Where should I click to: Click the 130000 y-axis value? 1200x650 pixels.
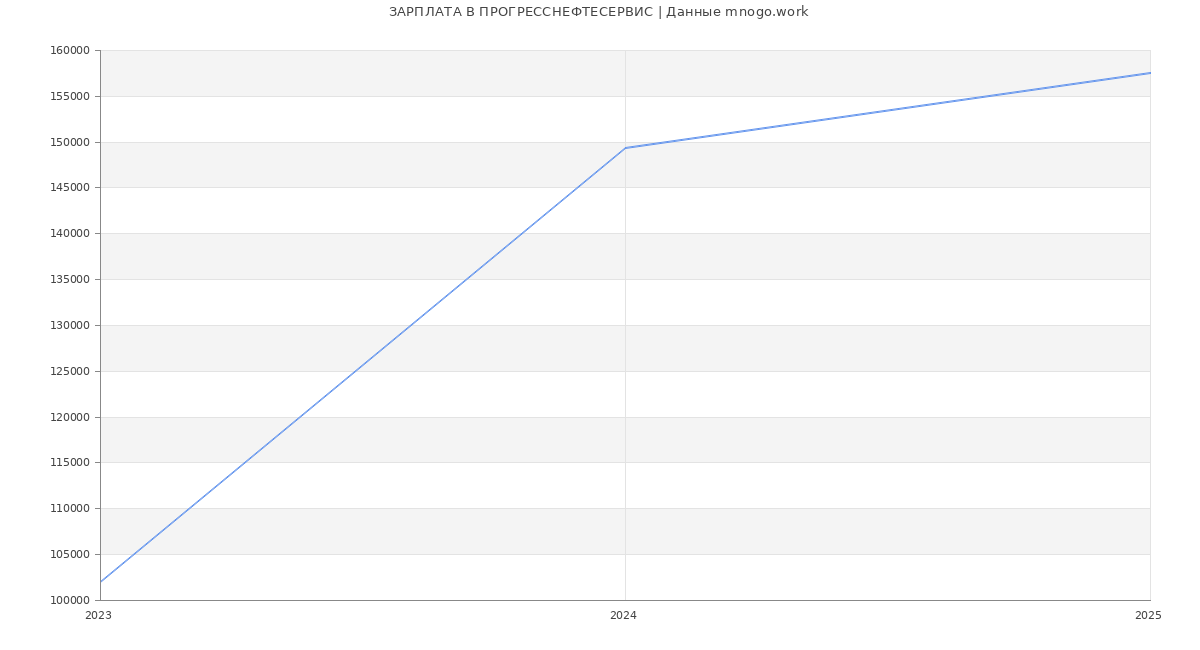pyautogui.click(x=70, y=326)
